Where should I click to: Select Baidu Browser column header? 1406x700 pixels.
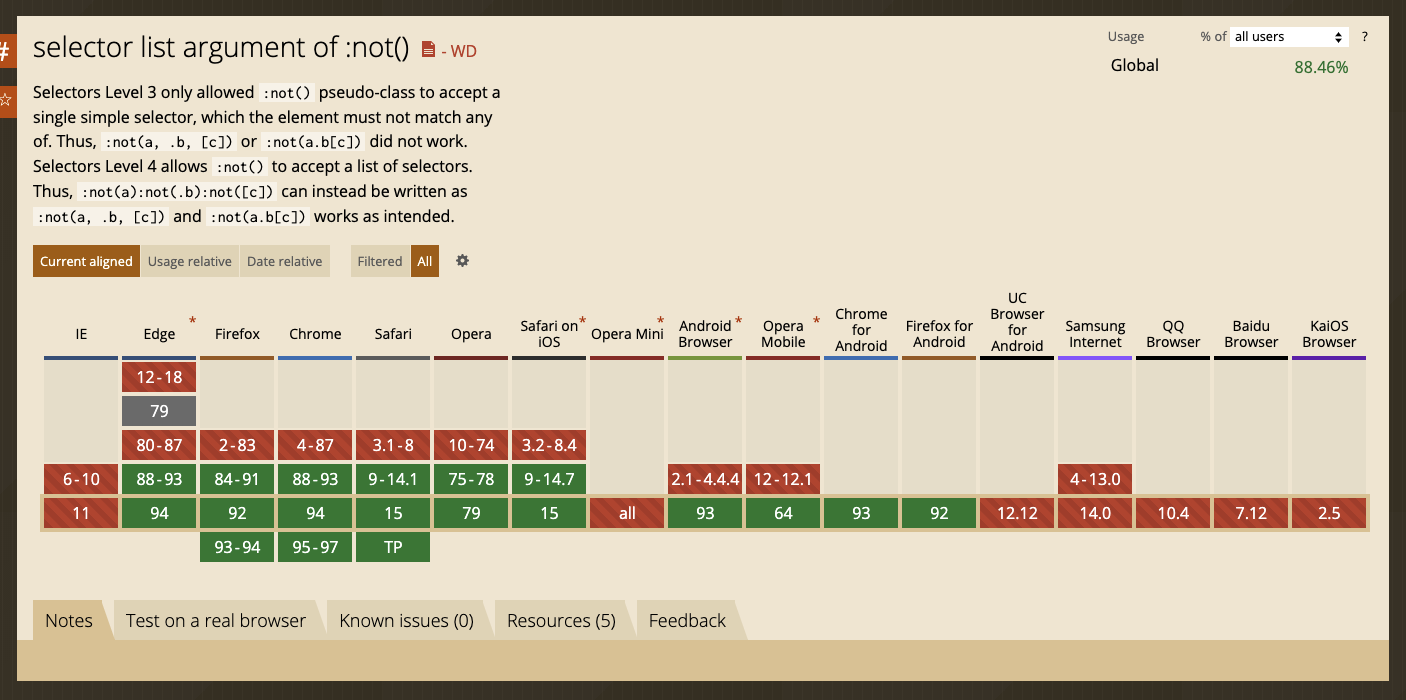[x=1251, y=334]
